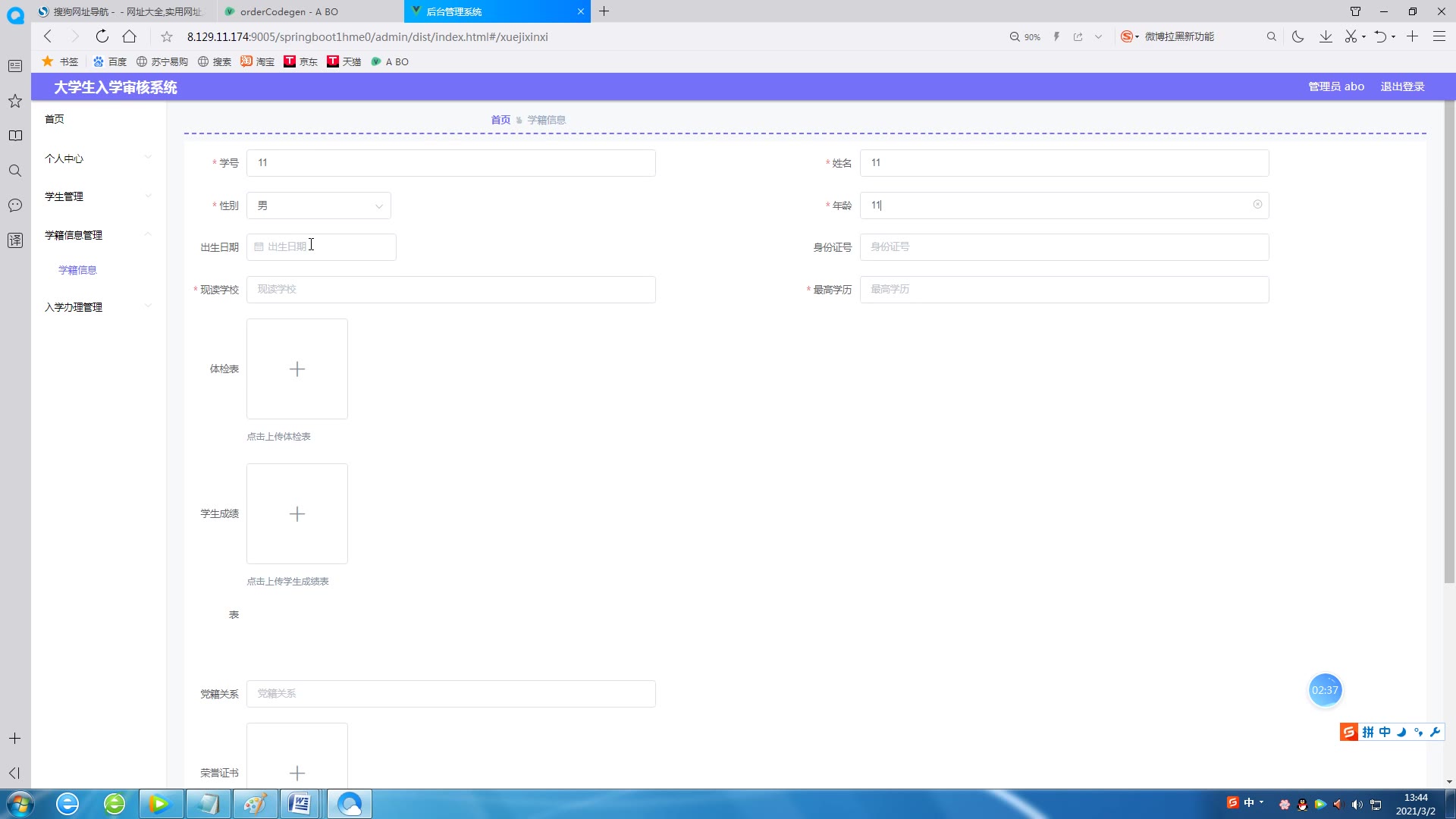Reload the current page

(102, 36)
